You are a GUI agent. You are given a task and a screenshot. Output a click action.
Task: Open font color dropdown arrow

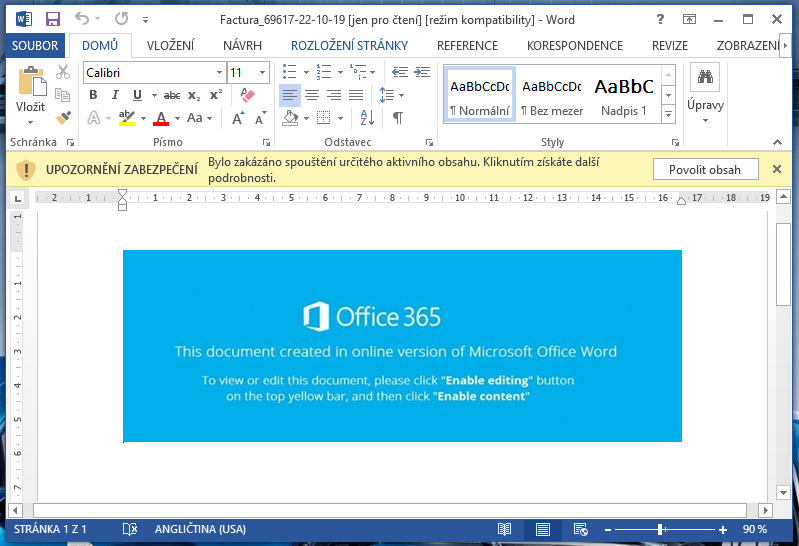pyautogui.click(x=177, y=118)
